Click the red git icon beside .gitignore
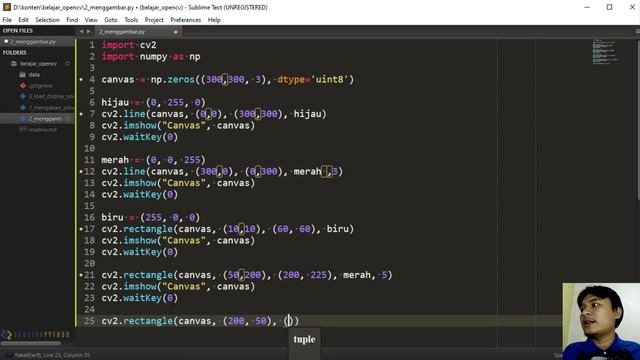 tap(23, 86)
